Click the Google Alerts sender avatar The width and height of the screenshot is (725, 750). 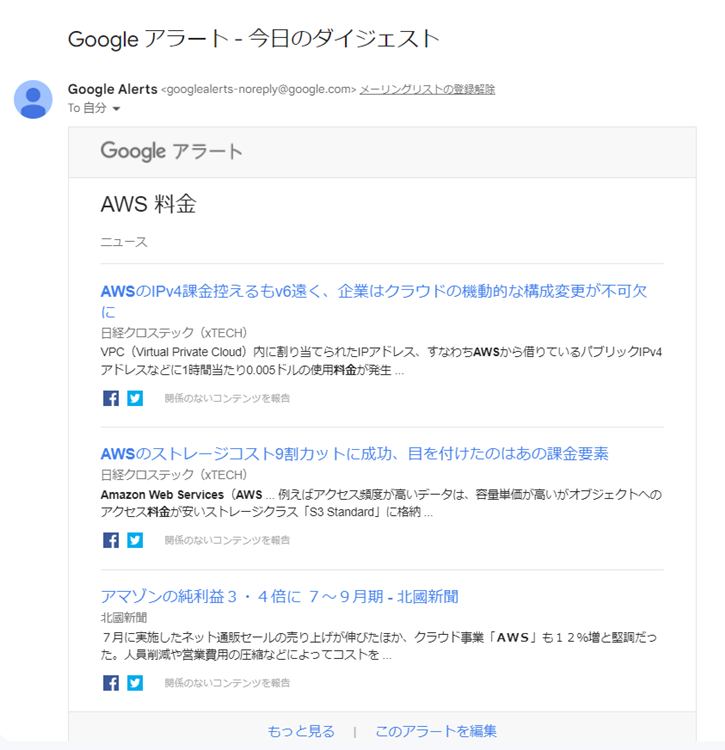(x=33, y=99)
